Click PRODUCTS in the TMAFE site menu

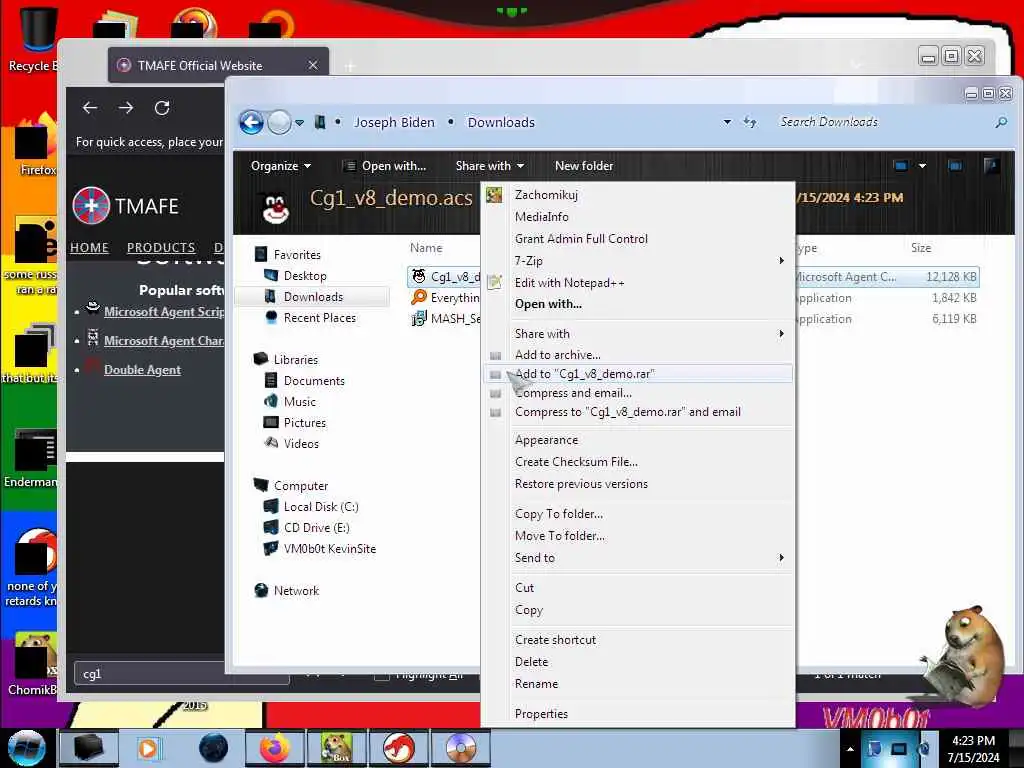161,248
